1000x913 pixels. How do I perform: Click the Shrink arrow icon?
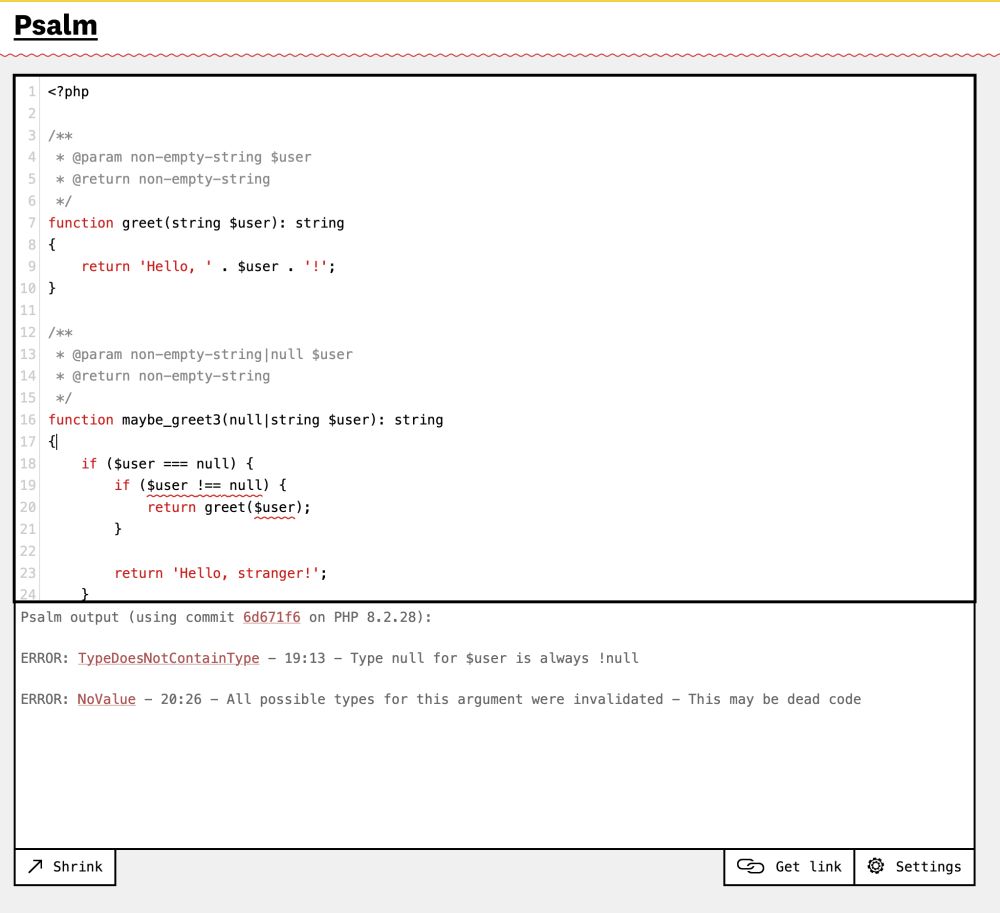(x=35, y=866)
